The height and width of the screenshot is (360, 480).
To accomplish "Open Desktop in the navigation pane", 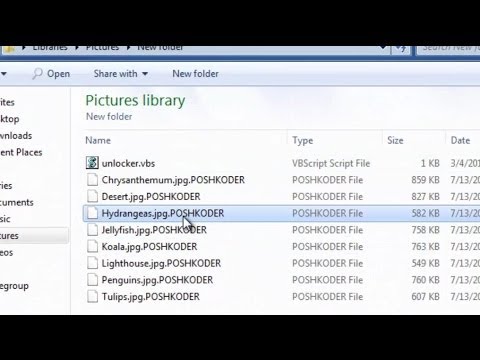I will coord(10,119).
